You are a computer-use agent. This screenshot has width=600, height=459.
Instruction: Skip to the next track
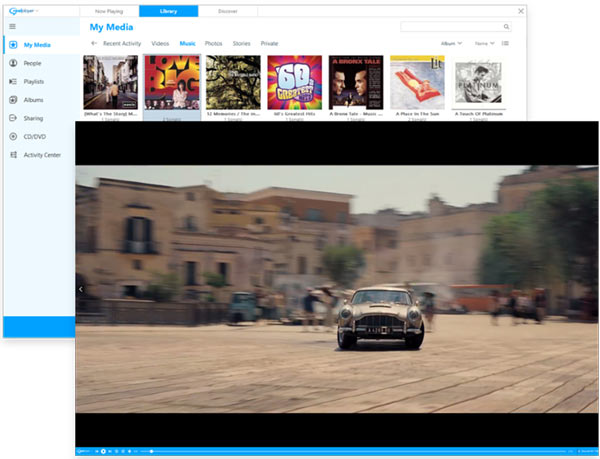click(110, 452)
